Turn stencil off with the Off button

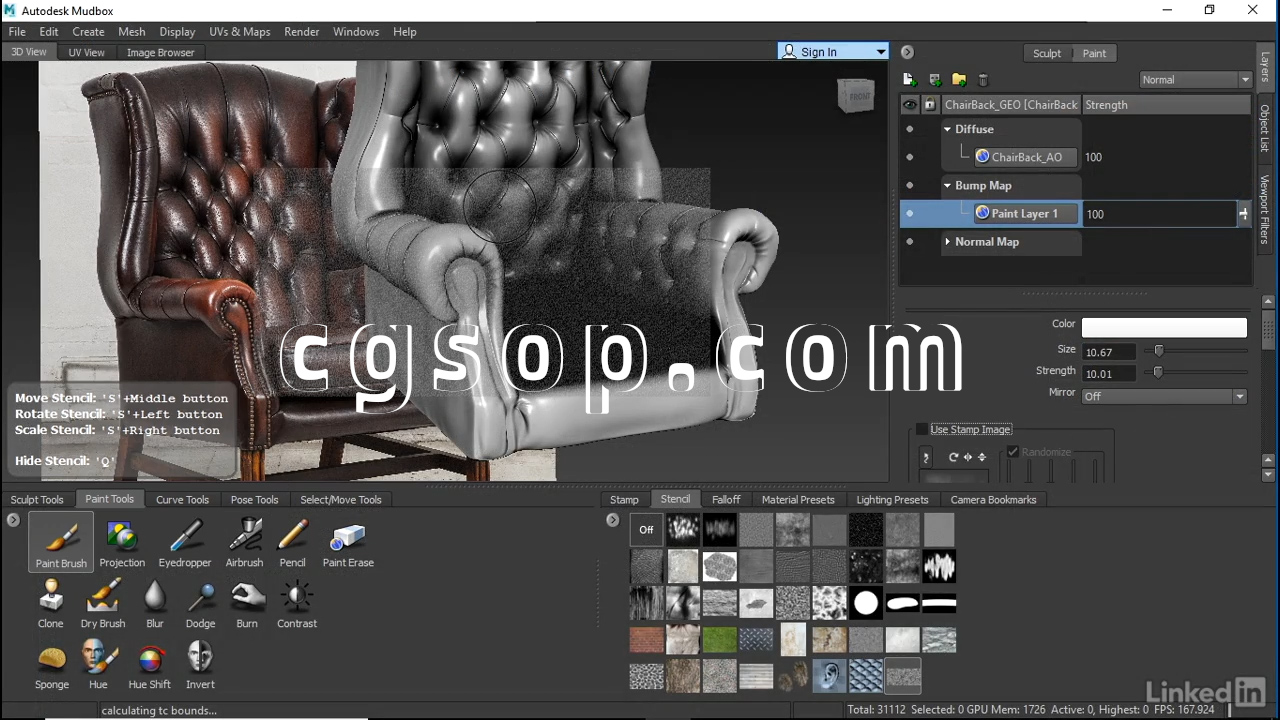(x=646, y=530)
